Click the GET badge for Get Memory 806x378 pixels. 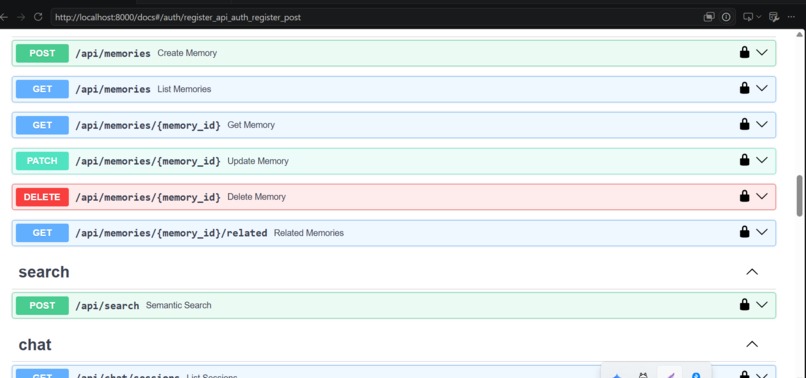42,125
